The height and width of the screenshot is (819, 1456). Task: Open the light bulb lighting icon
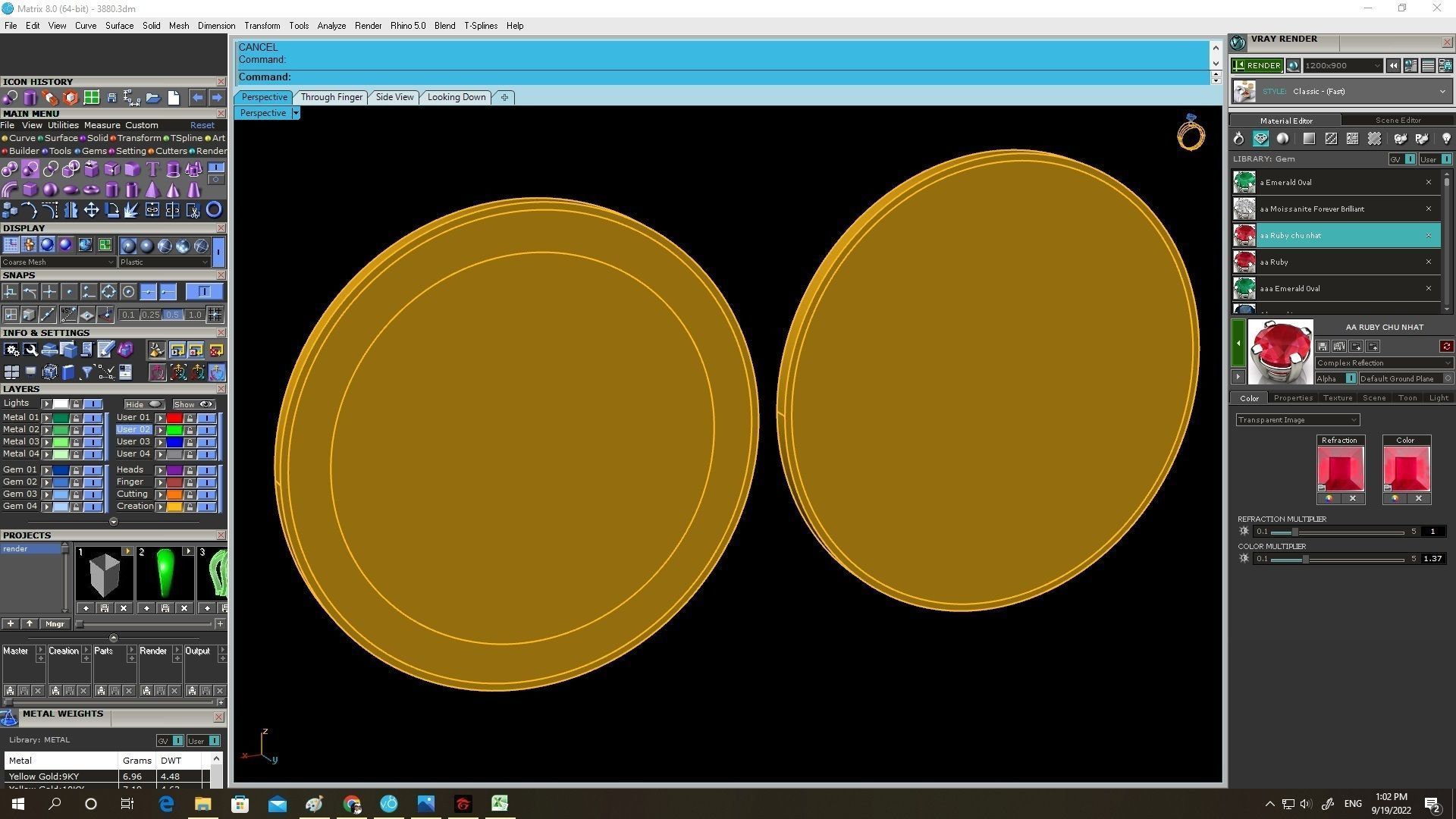[1445, 139]
